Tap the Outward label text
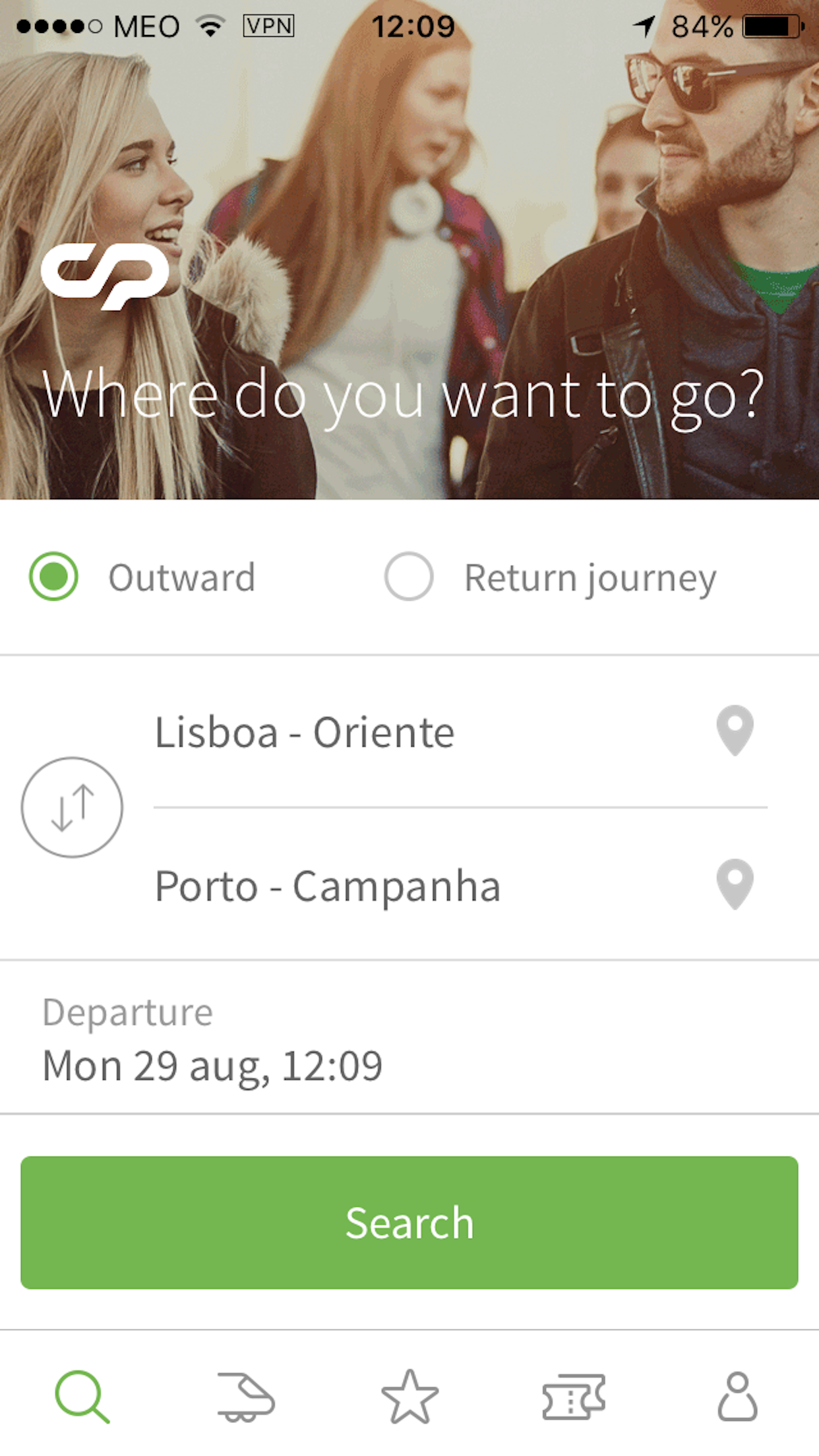Image resolution: width=819 pixels, height=1456 pixels. 181,578
